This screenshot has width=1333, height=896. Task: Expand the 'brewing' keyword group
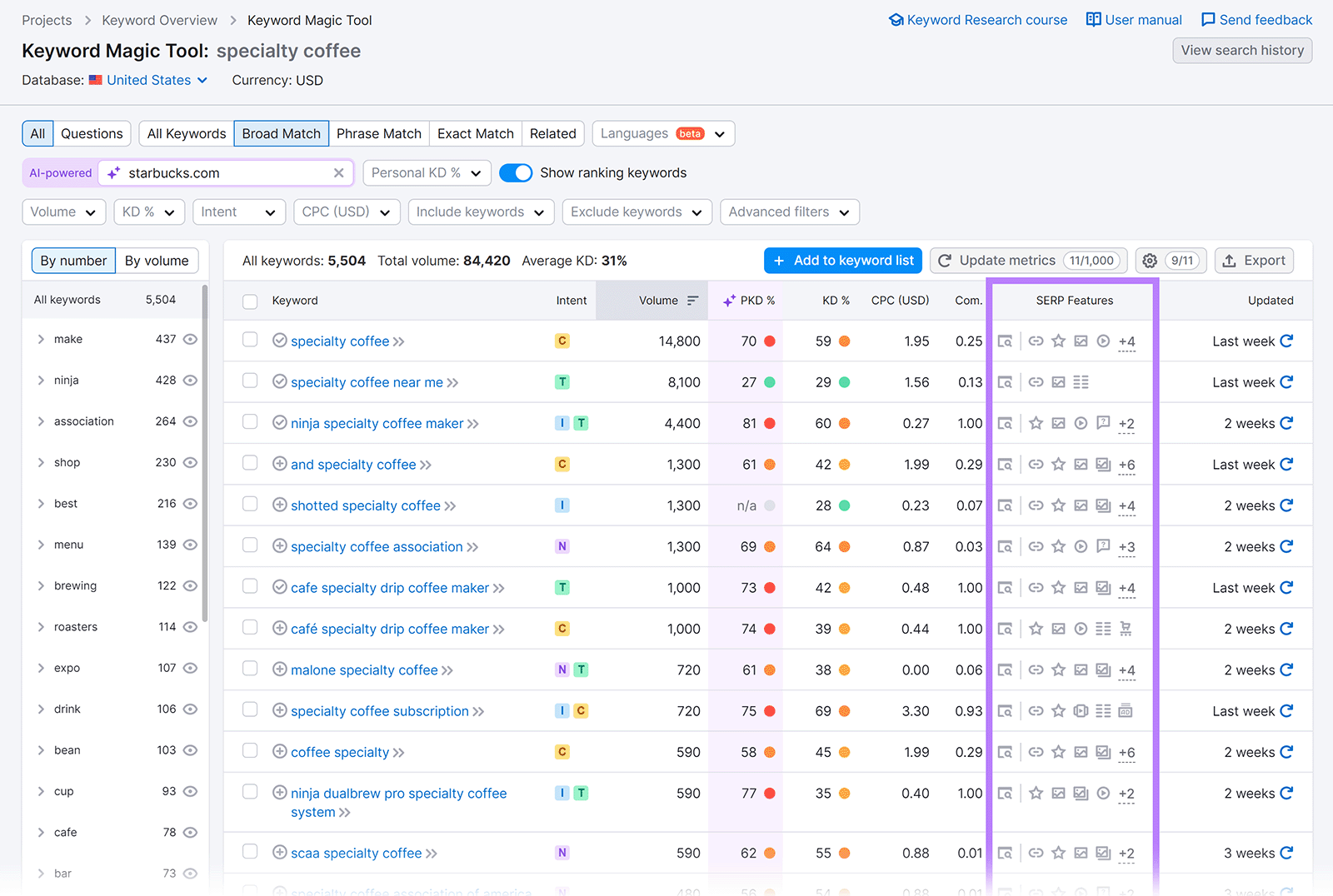pos(40,585)
